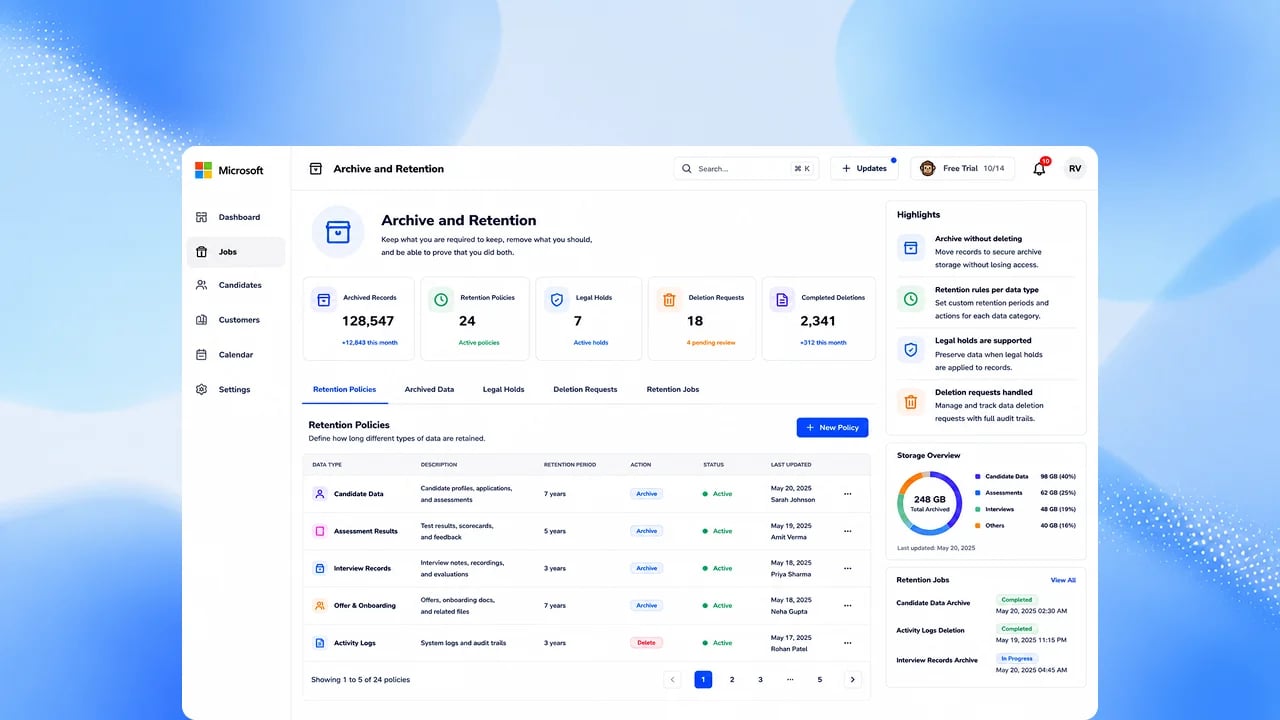Switch to the Archived Data tab
Screen dimensions: 1280x720
pyautogui.click(x=429, y=389)
